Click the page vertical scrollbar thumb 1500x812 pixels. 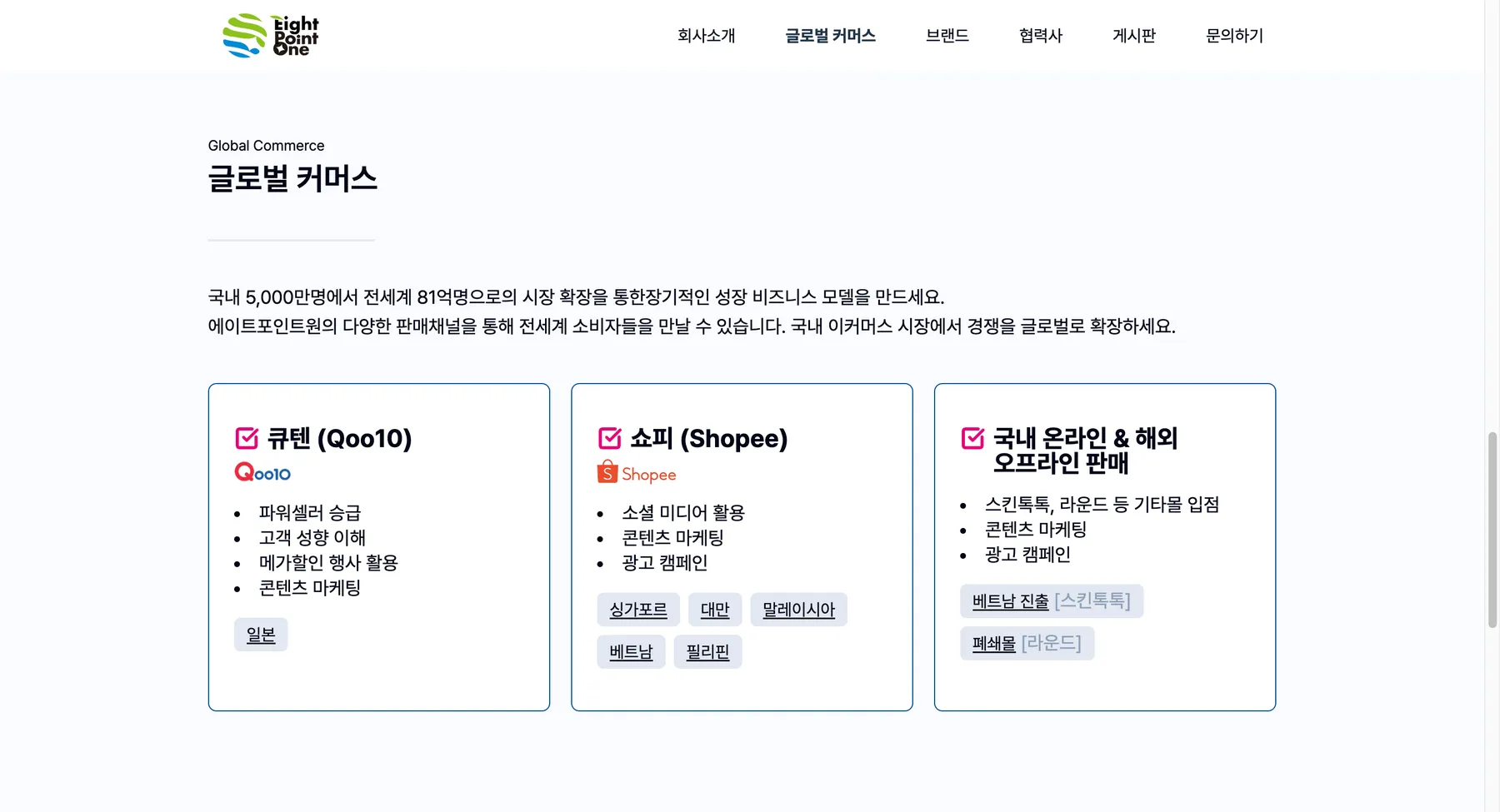(x=1492, y=530)
